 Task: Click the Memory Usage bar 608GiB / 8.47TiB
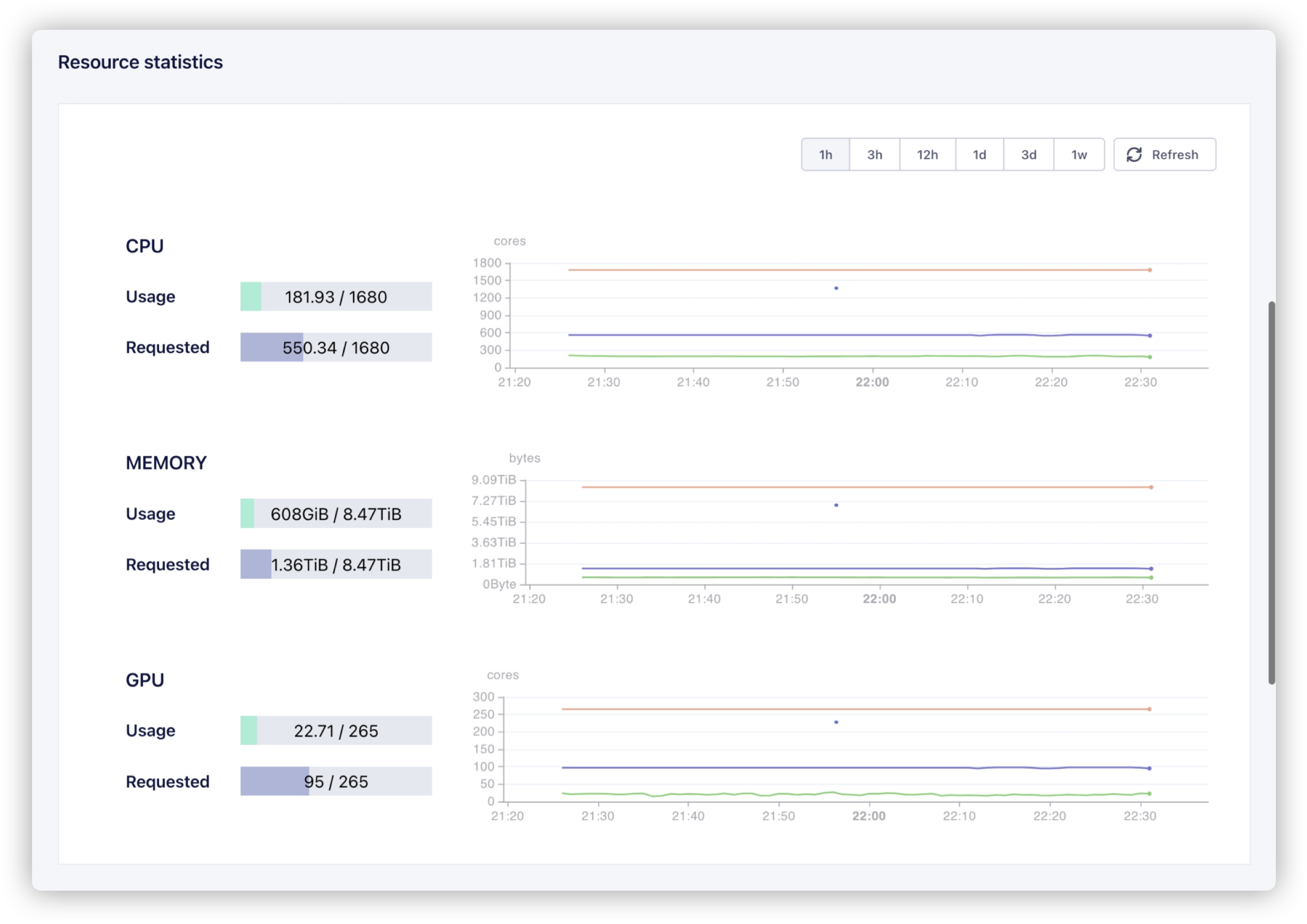336,514
